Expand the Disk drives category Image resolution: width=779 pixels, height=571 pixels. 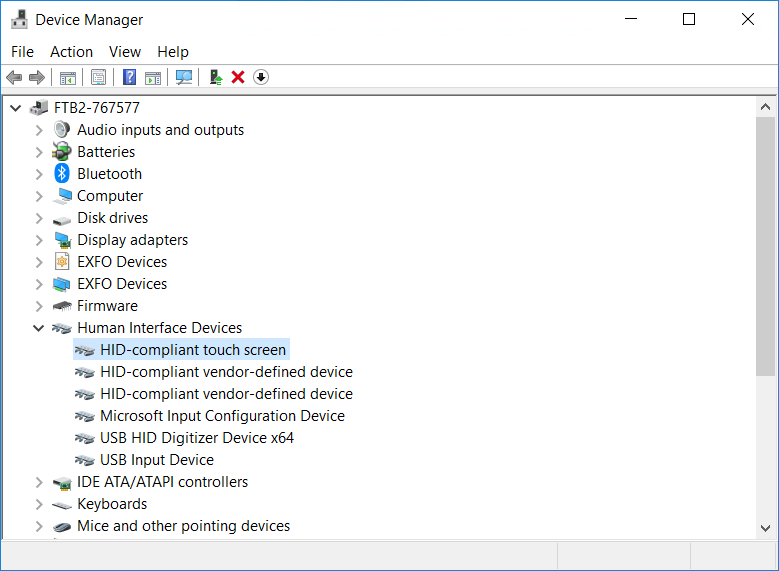pos(39,218)
